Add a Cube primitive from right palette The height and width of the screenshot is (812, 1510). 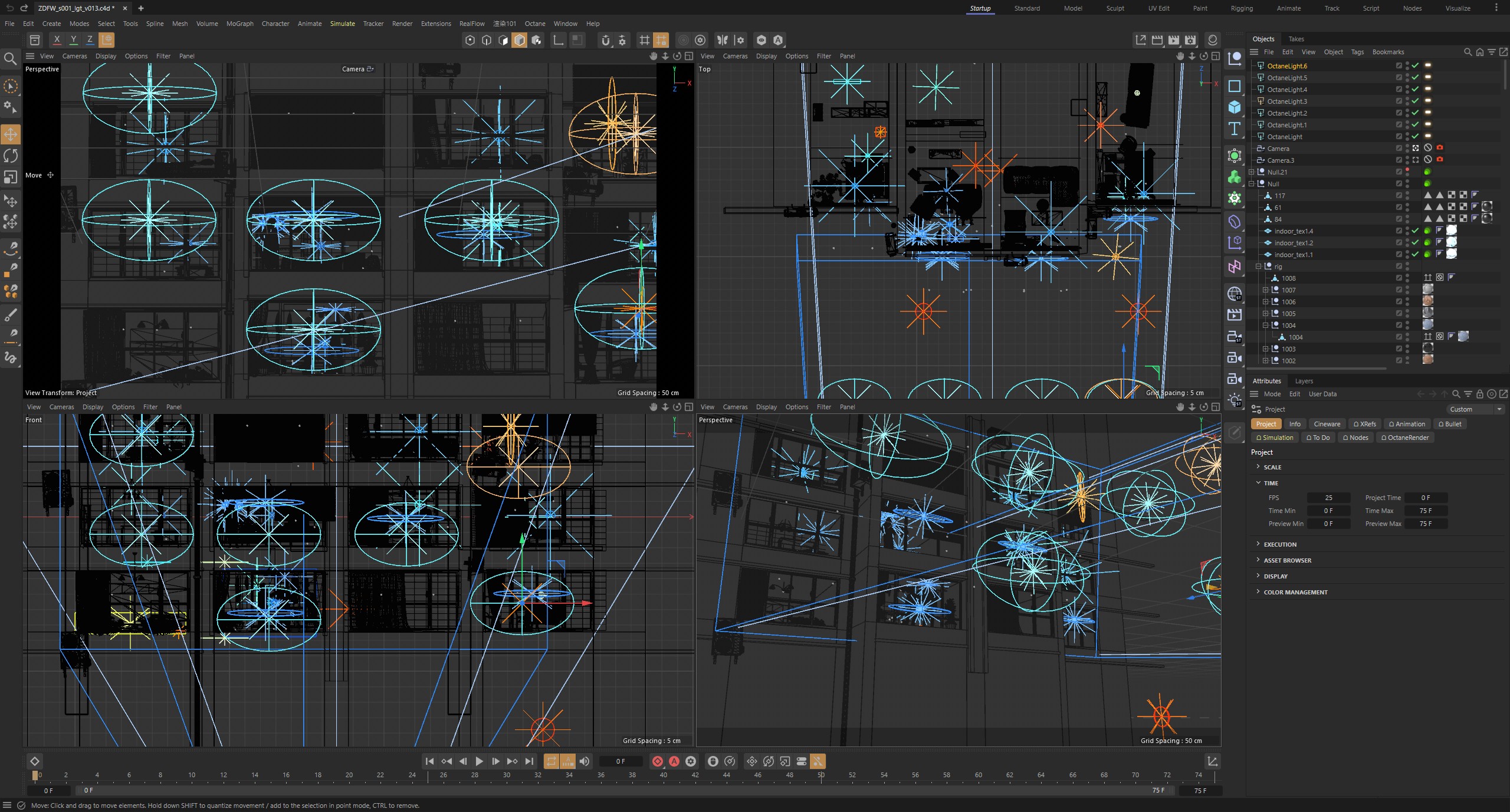(1234, 107)
